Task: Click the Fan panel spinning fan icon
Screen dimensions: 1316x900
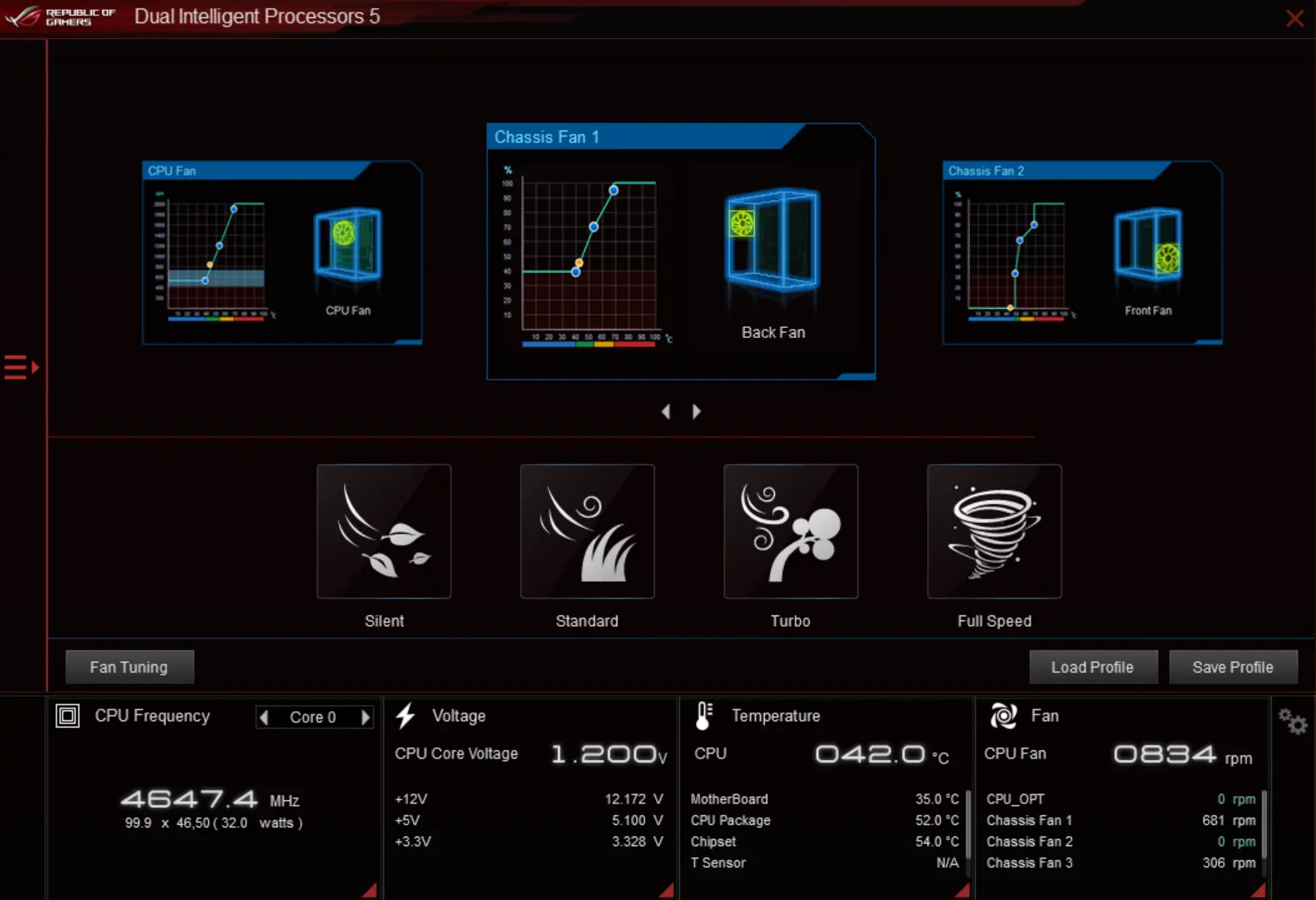Action: click(1004, 716)
